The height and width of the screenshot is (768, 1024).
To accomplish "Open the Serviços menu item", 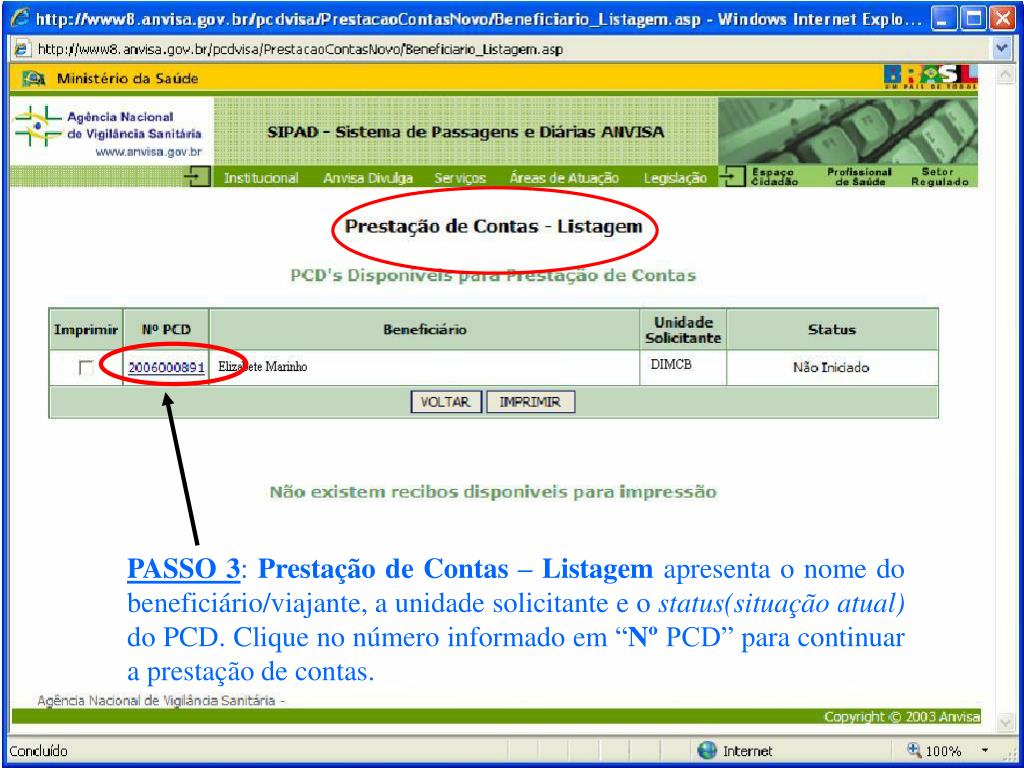I will coord(460,178).
